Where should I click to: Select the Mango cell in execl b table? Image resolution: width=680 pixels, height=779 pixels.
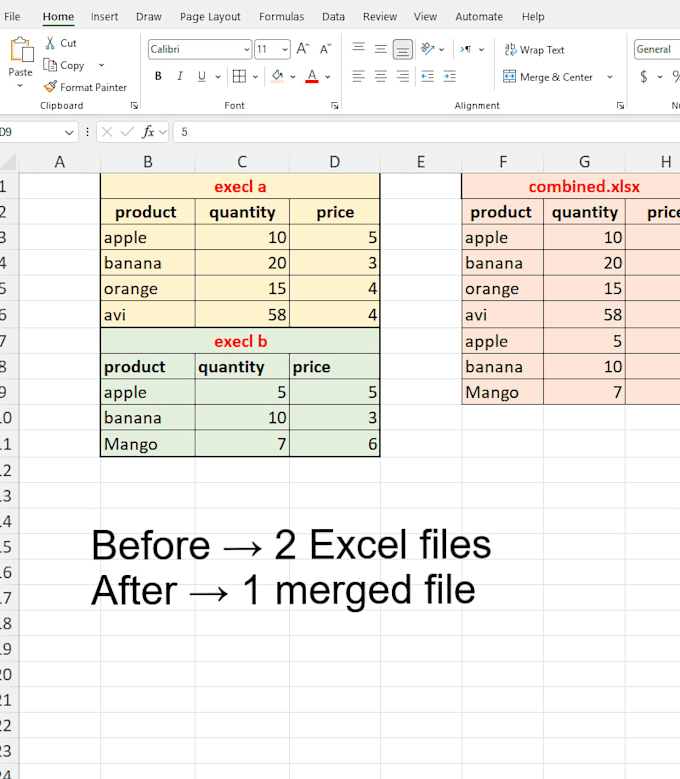148,444
